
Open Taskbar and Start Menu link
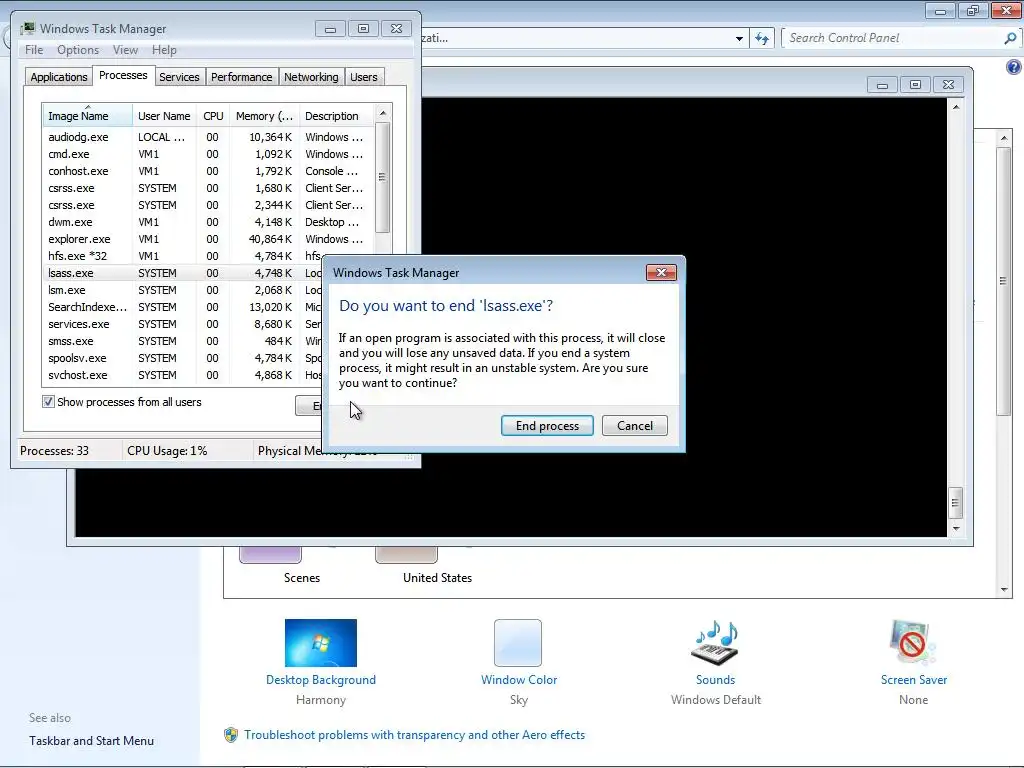coord(91,741)
